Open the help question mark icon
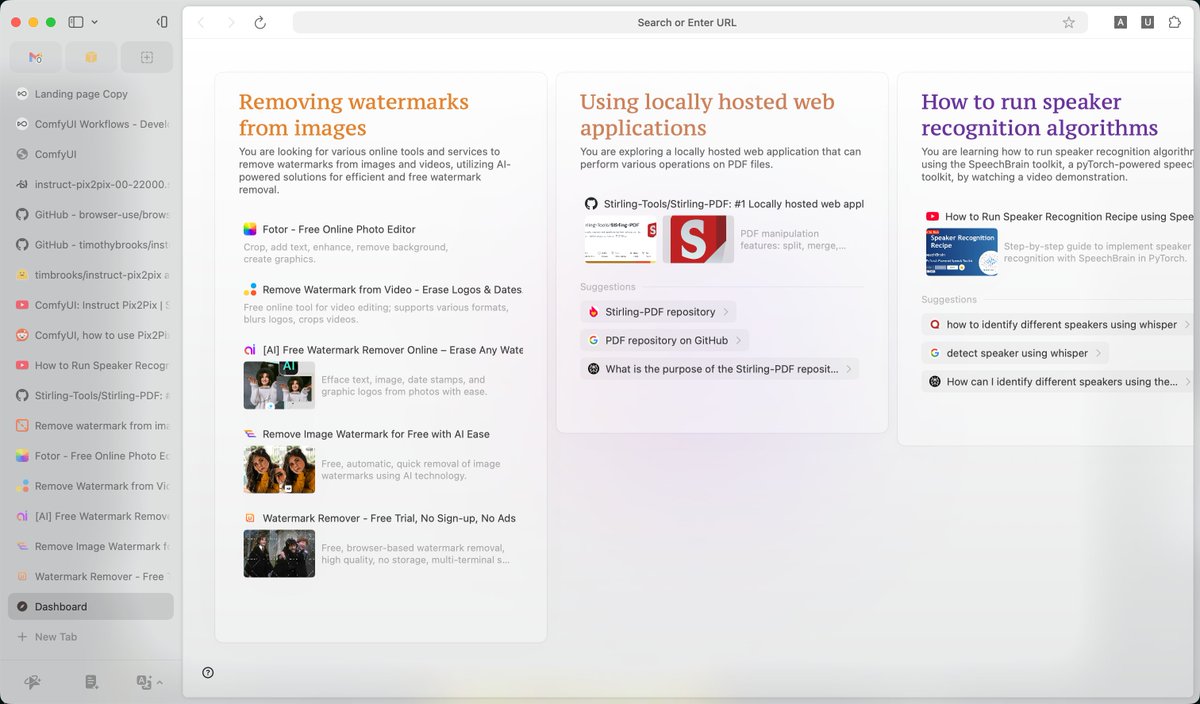The image size is (1200, 704). pyautogui.click(x=208, y=672)
